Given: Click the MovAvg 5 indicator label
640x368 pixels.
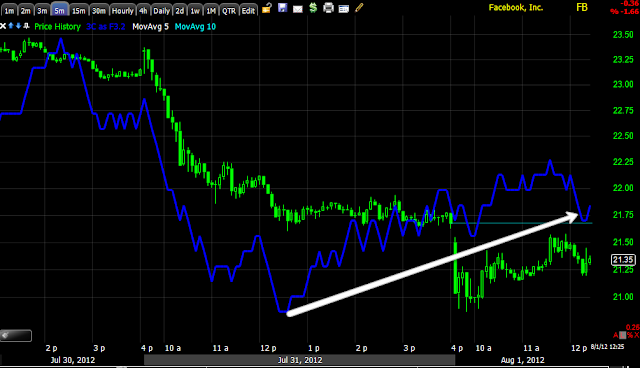Looking at the screenshot, I should click(x=150, y=27).
